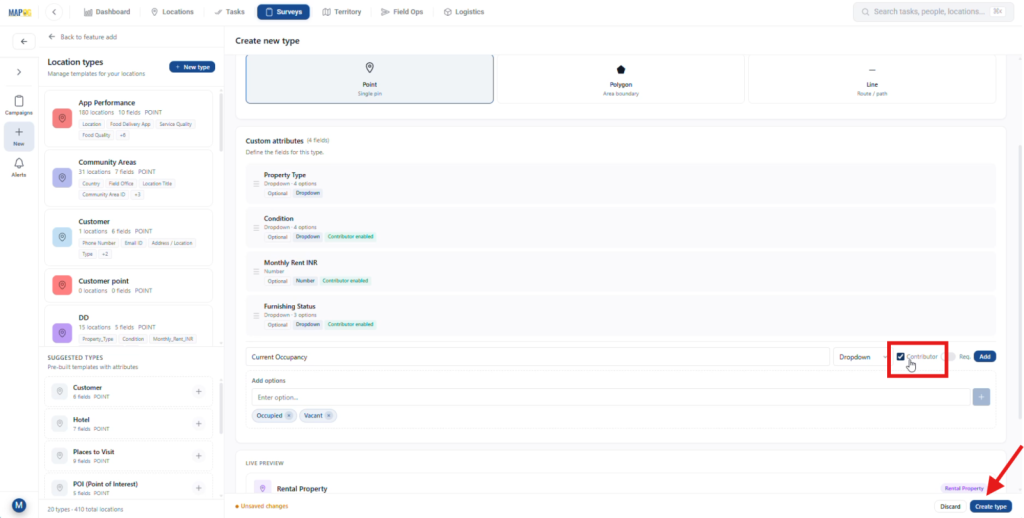This screenshot has height=518, width=1024.
Task: Click drag handle of Furnishing Status field
Action: click(x=256, y=316)
